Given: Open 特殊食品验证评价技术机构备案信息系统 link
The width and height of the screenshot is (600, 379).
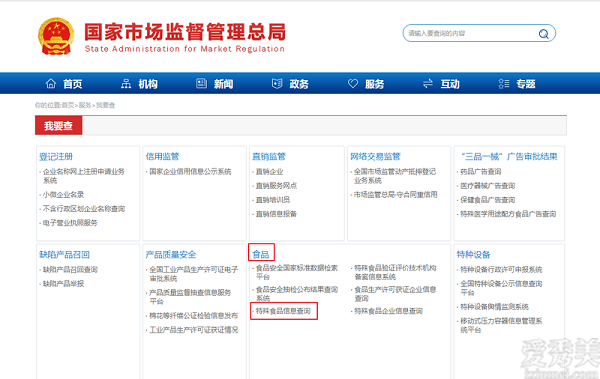Looking at the screenshot, I should [395, 272].
